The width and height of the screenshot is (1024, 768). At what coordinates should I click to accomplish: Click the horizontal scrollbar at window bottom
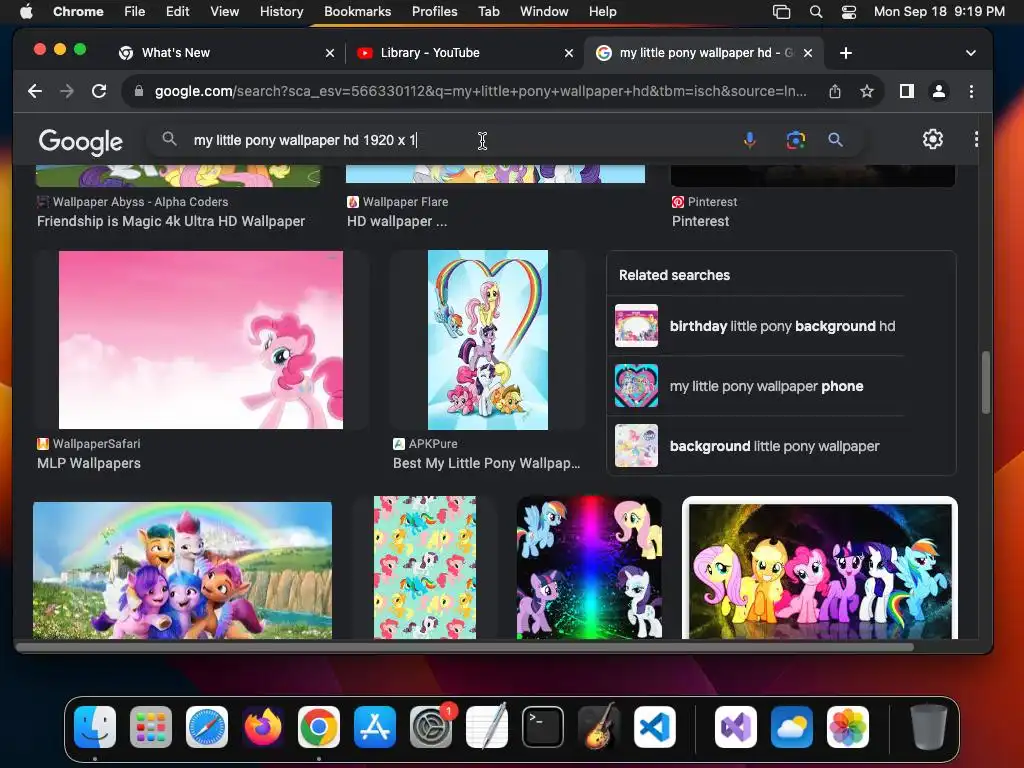(464, 647)
